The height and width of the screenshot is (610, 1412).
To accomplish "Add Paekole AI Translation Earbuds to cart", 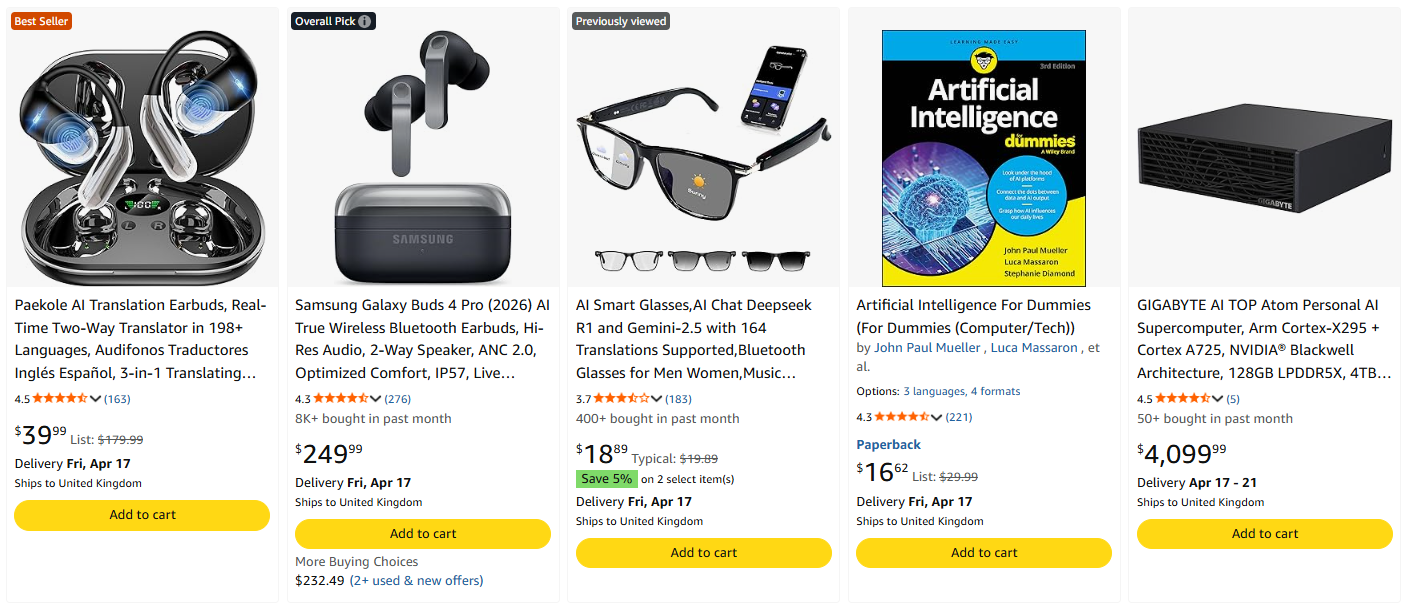I will (142, 515).
